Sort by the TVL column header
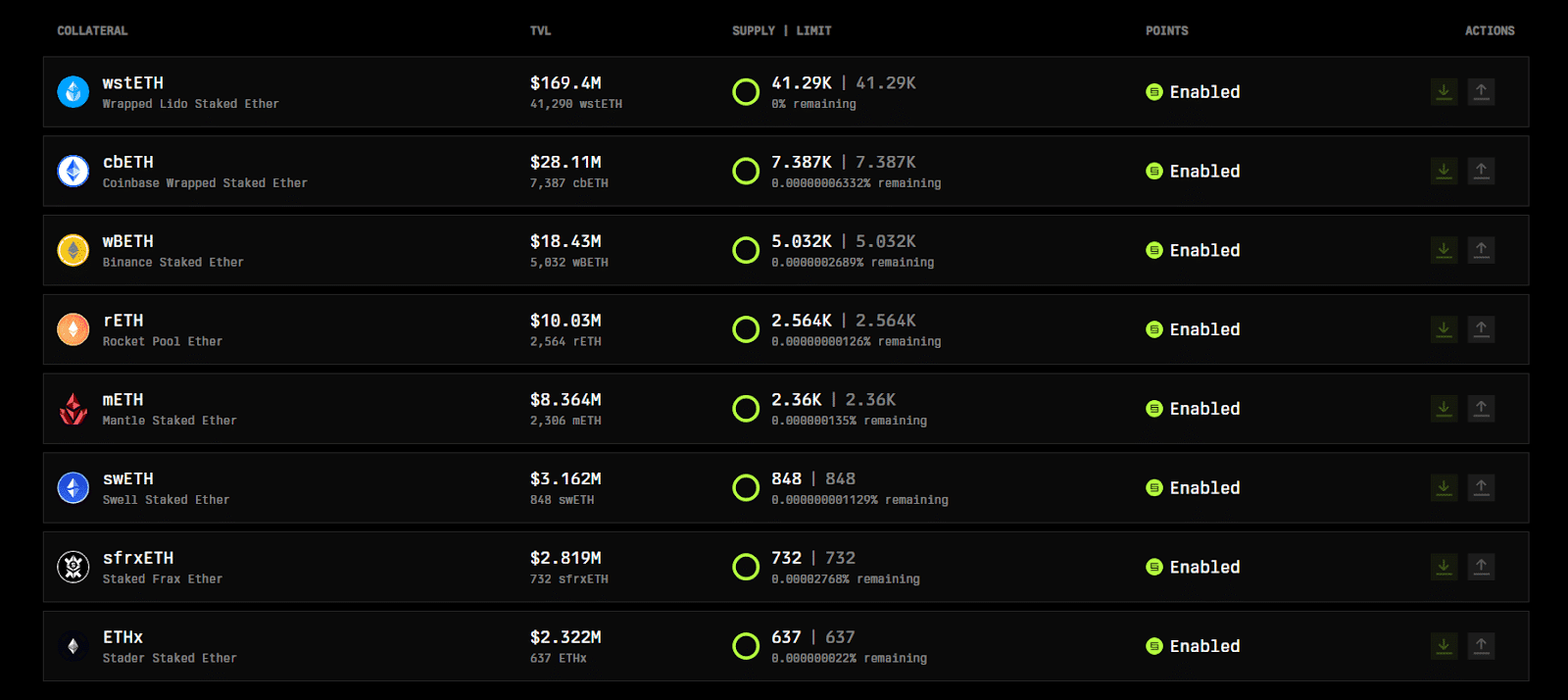The image size is (1568, 700). pyautogui.click(x=540, y=31)
